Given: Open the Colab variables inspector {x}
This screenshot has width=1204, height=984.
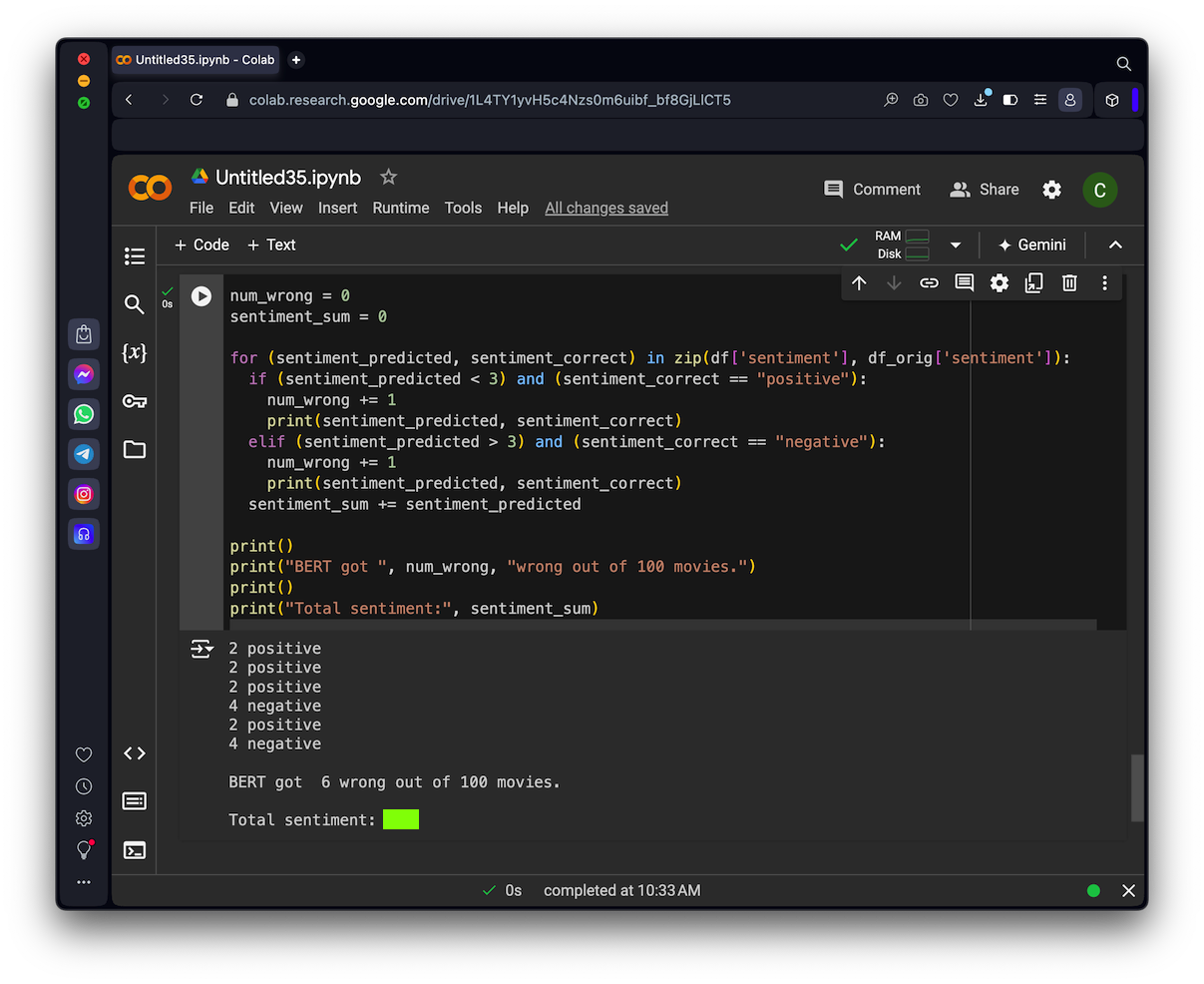Looking at the screenshot, I should (x=135, y=352).
